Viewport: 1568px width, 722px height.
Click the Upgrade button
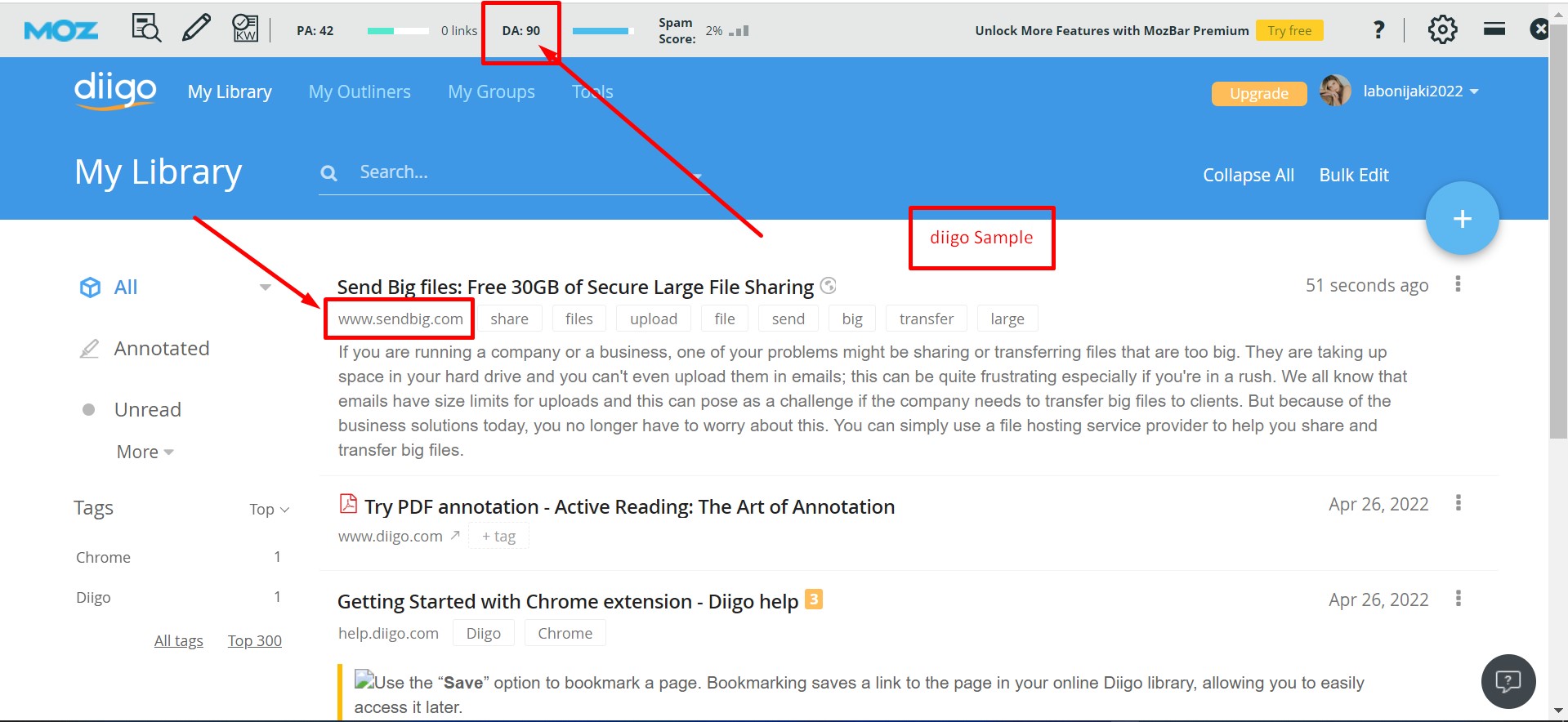[1259, 93]
